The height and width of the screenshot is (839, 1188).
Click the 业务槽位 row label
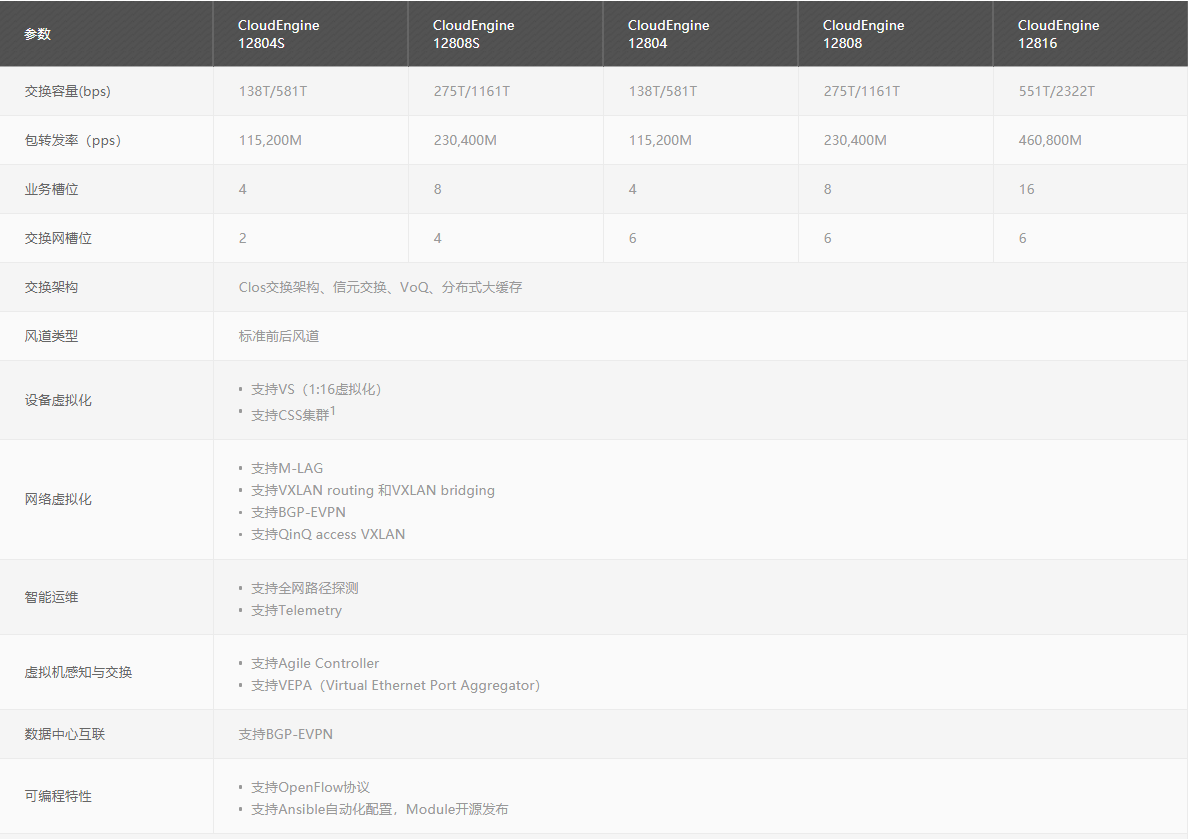(51, 189)
